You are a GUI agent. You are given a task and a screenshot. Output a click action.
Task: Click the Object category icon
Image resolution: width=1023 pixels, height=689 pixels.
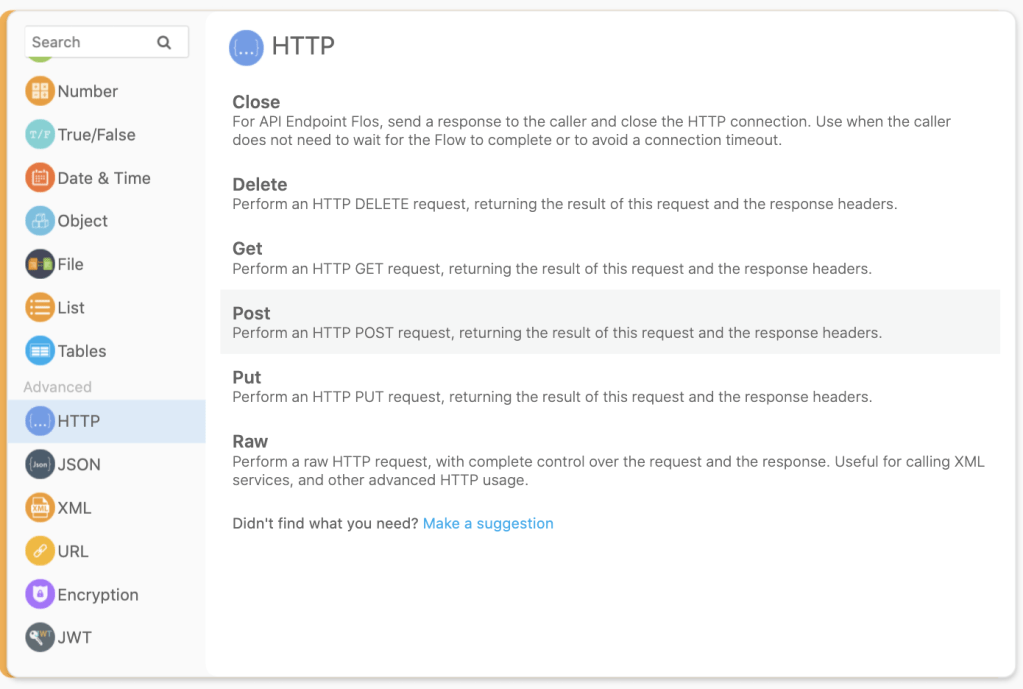[40, 221]
